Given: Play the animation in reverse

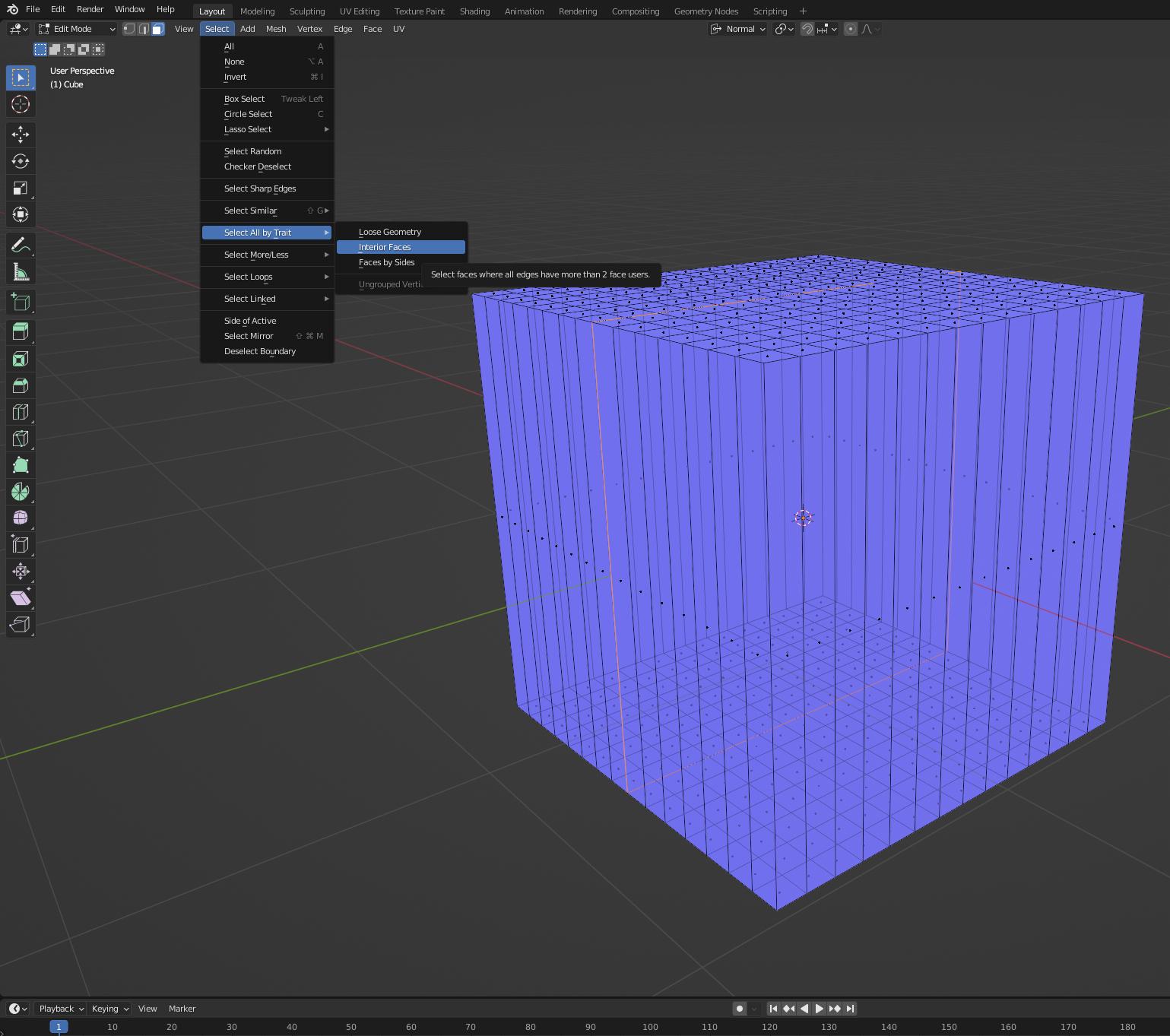Looking at the screenshot, I should (x=804, y=1009).
